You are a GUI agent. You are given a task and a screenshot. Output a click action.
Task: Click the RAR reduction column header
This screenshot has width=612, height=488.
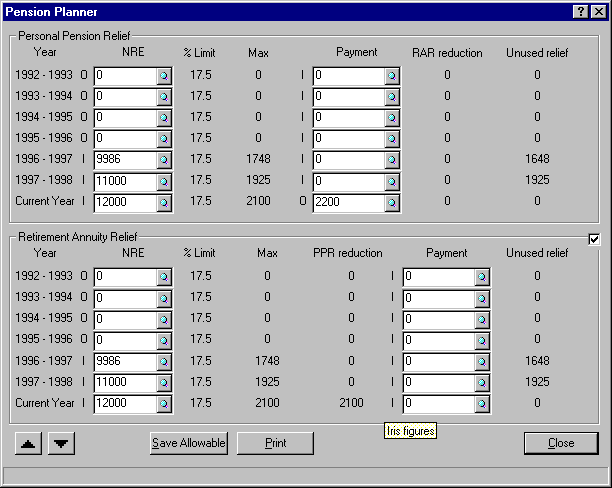point(447,53)
